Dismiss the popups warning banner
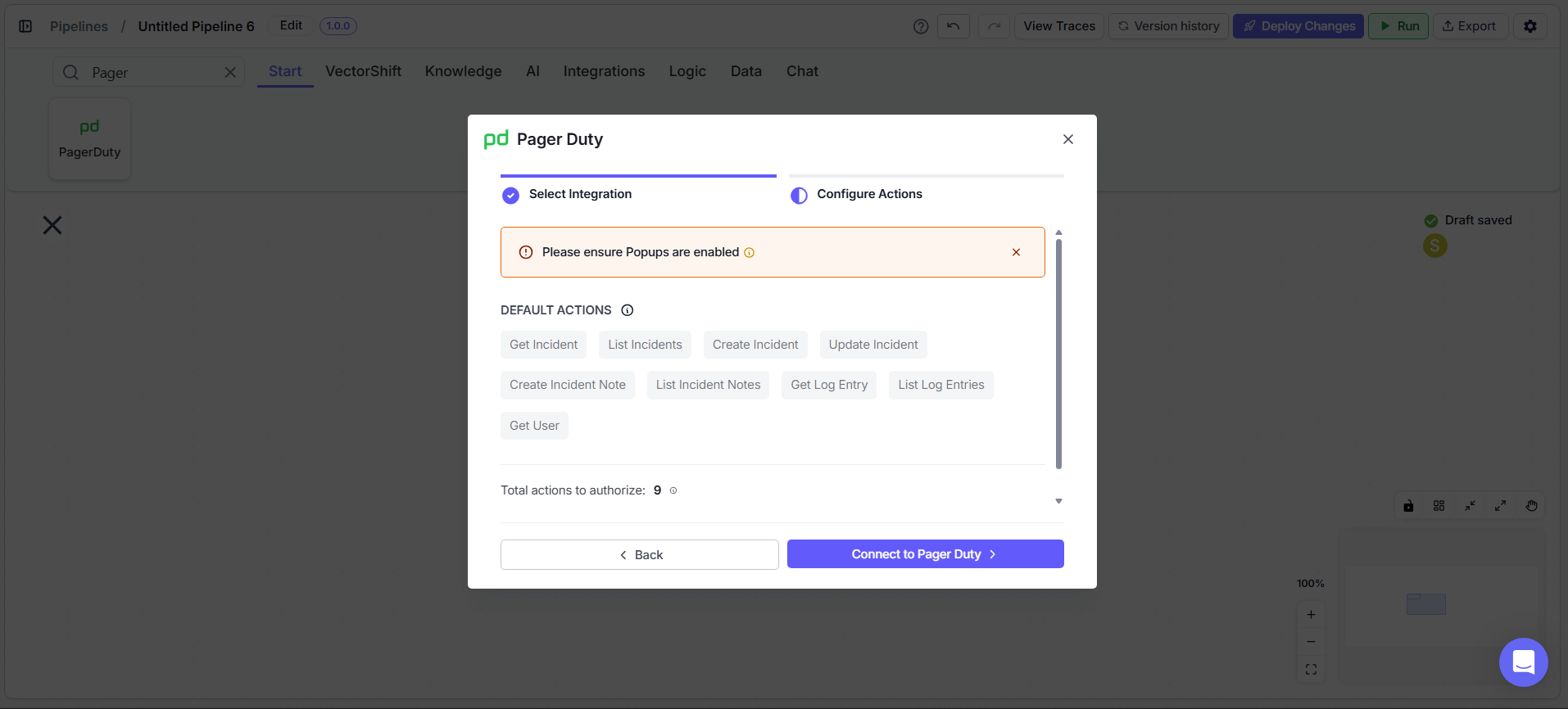 (x=1016, y=252)
